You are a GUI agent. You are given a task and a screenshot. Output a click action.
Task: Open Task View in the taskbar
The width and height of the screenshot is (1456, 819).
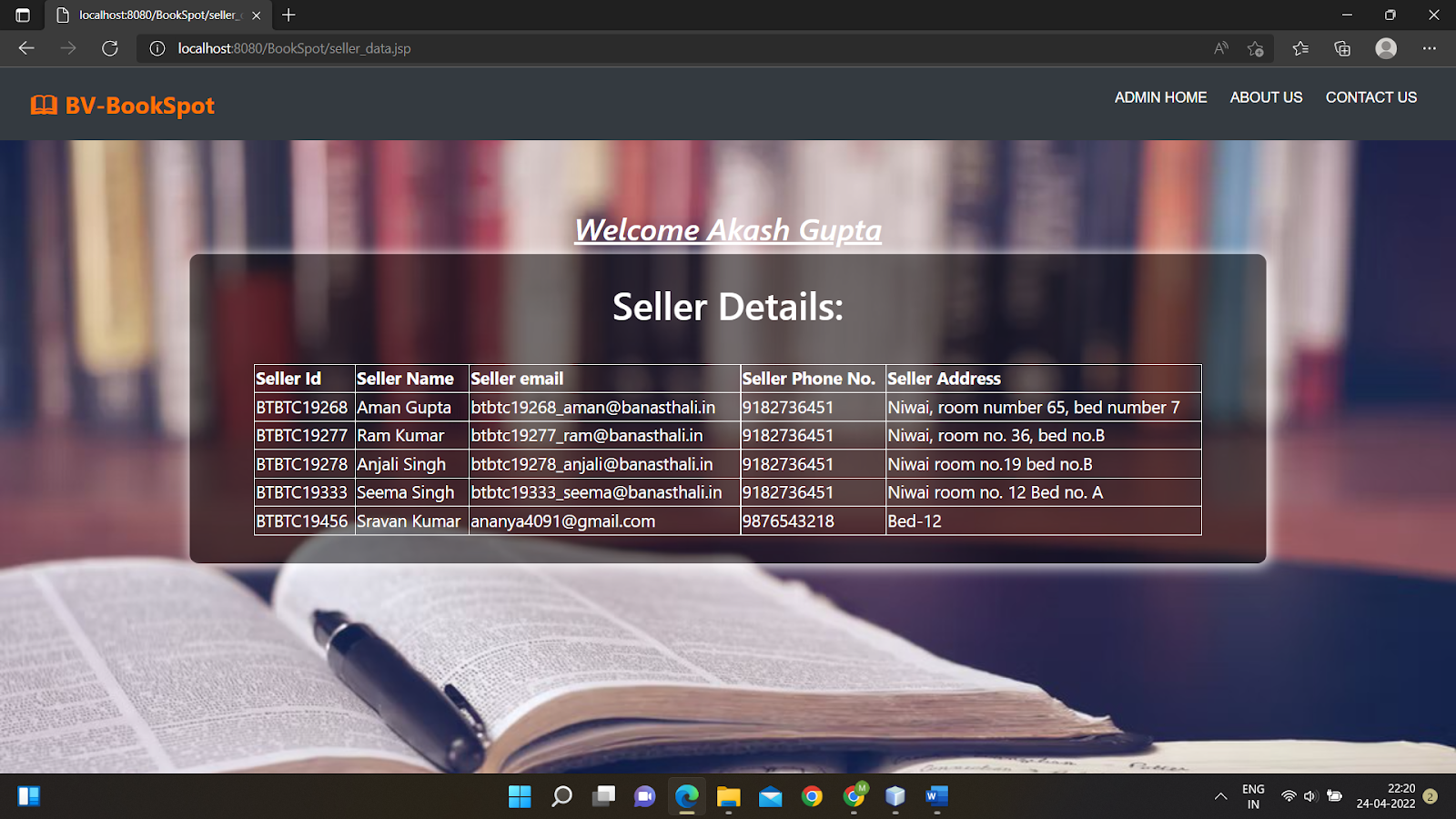click(603, 797)
